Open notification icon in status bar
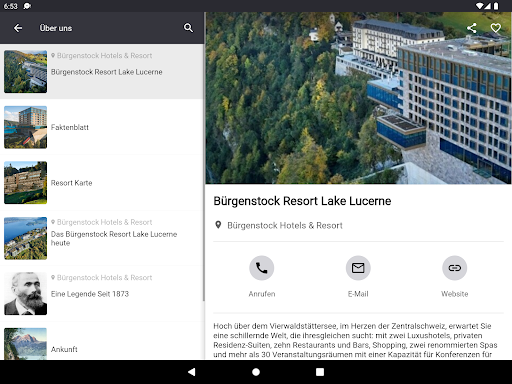Viewport: 512px width, 384px height. [27, 6]
